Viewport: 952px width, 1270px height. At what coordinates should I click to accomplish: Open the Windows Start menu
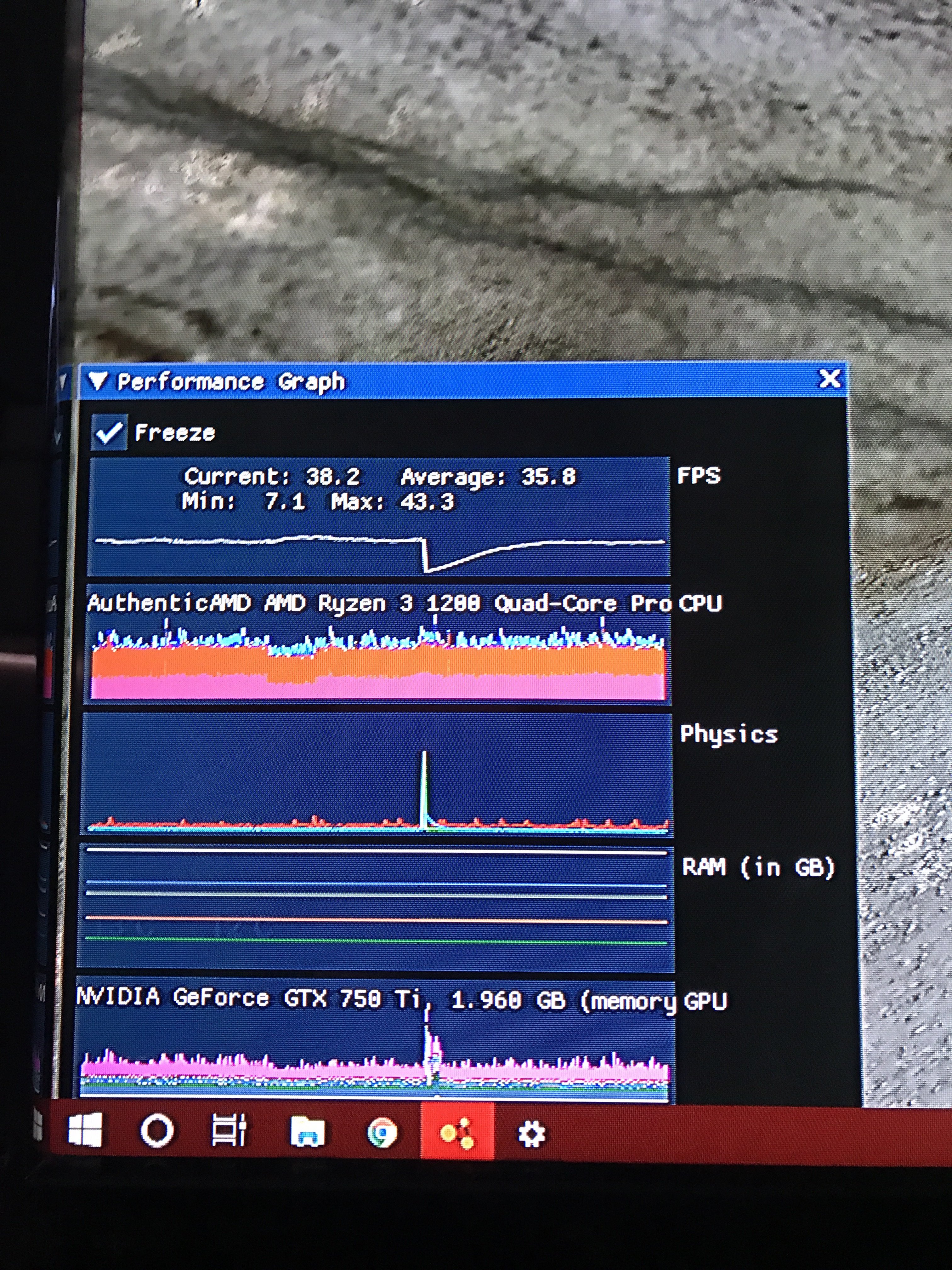click(85, 1130)
